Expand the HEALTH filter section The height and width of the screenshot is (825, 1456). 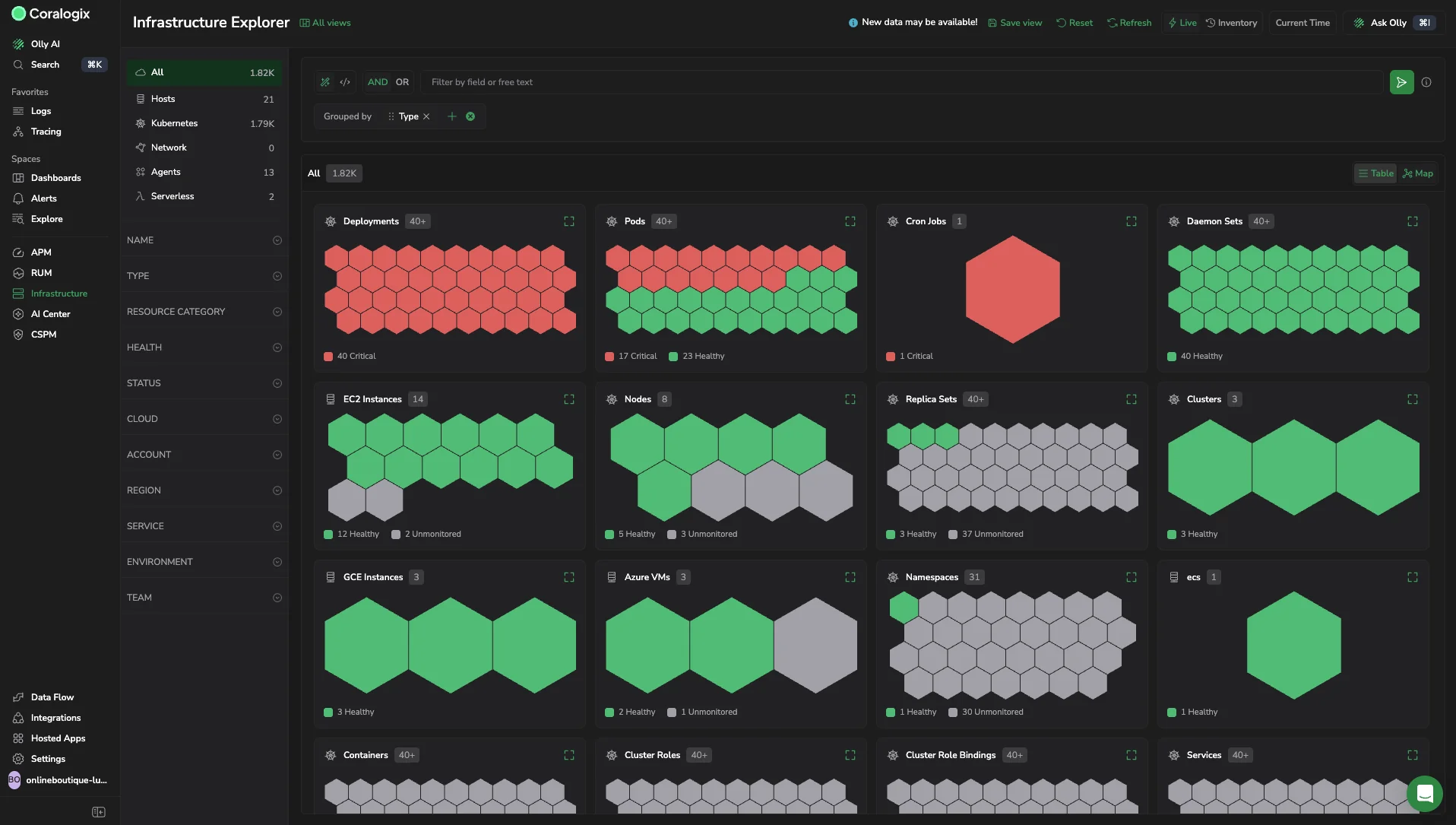[204, 347]
